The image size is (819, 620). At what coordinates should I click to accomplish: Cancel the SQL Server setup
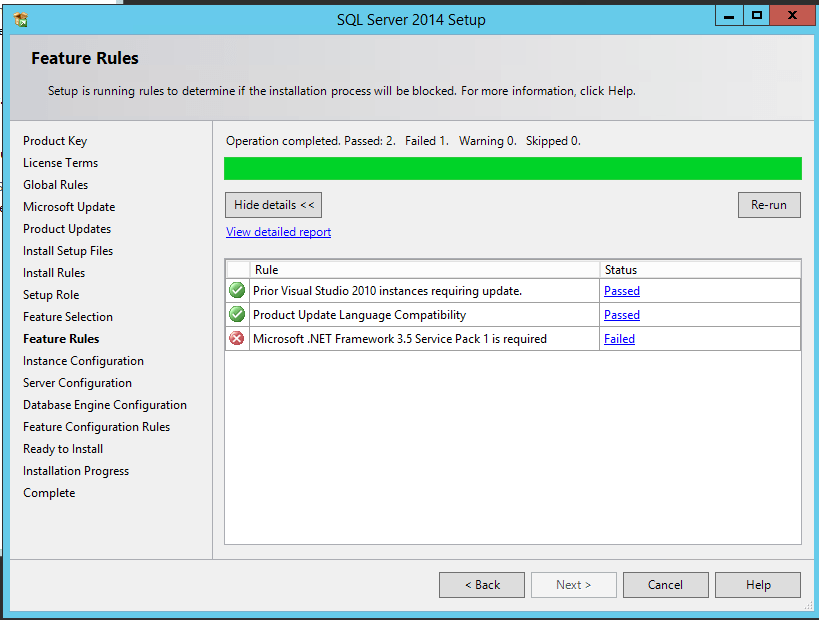(665, 585)
